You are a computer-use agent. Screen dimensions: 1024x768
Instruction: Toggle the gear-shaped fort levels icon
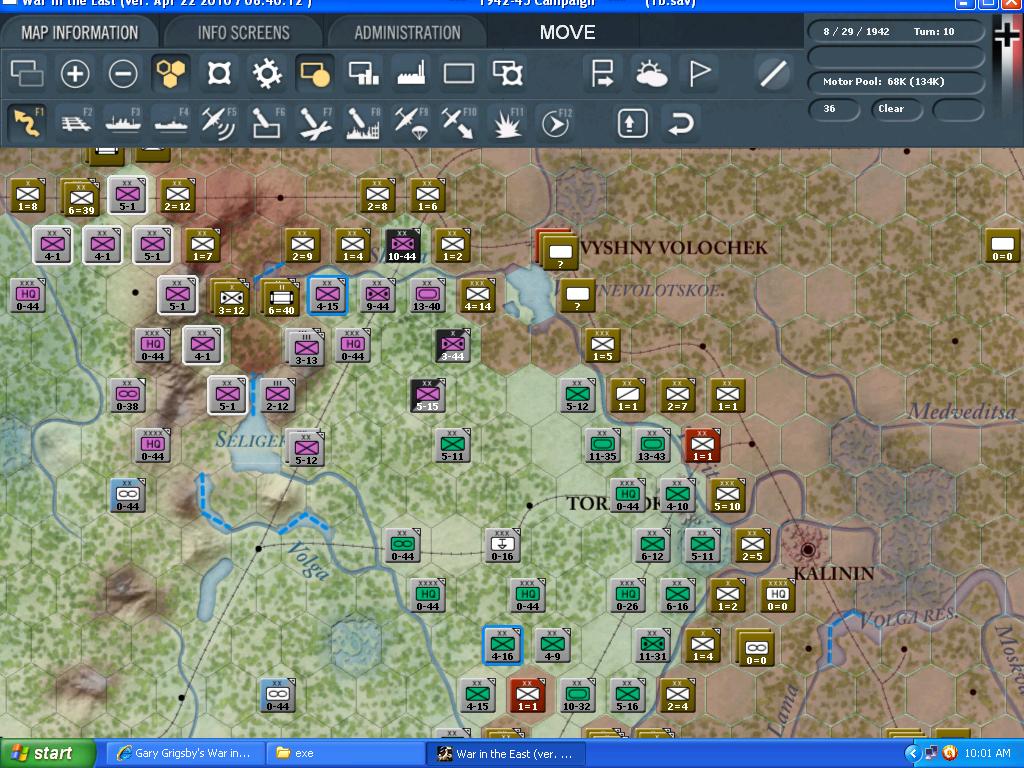coord(267,73)
